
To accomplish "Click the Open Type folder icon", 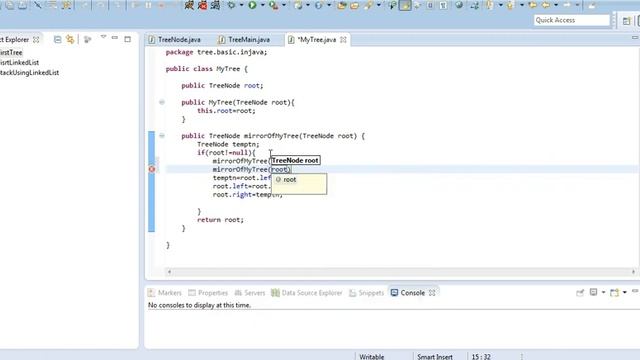I will pos(342,5).
